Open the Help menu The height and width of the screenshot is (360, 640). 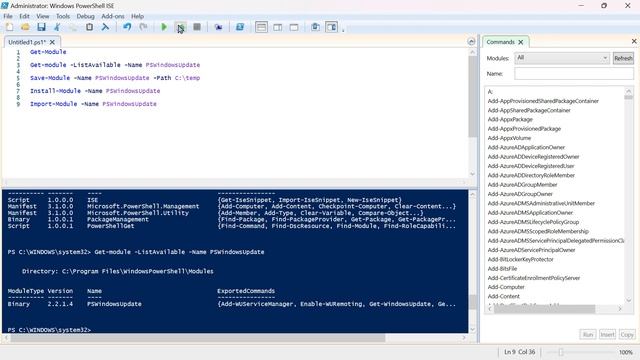(x=138, y=16)
